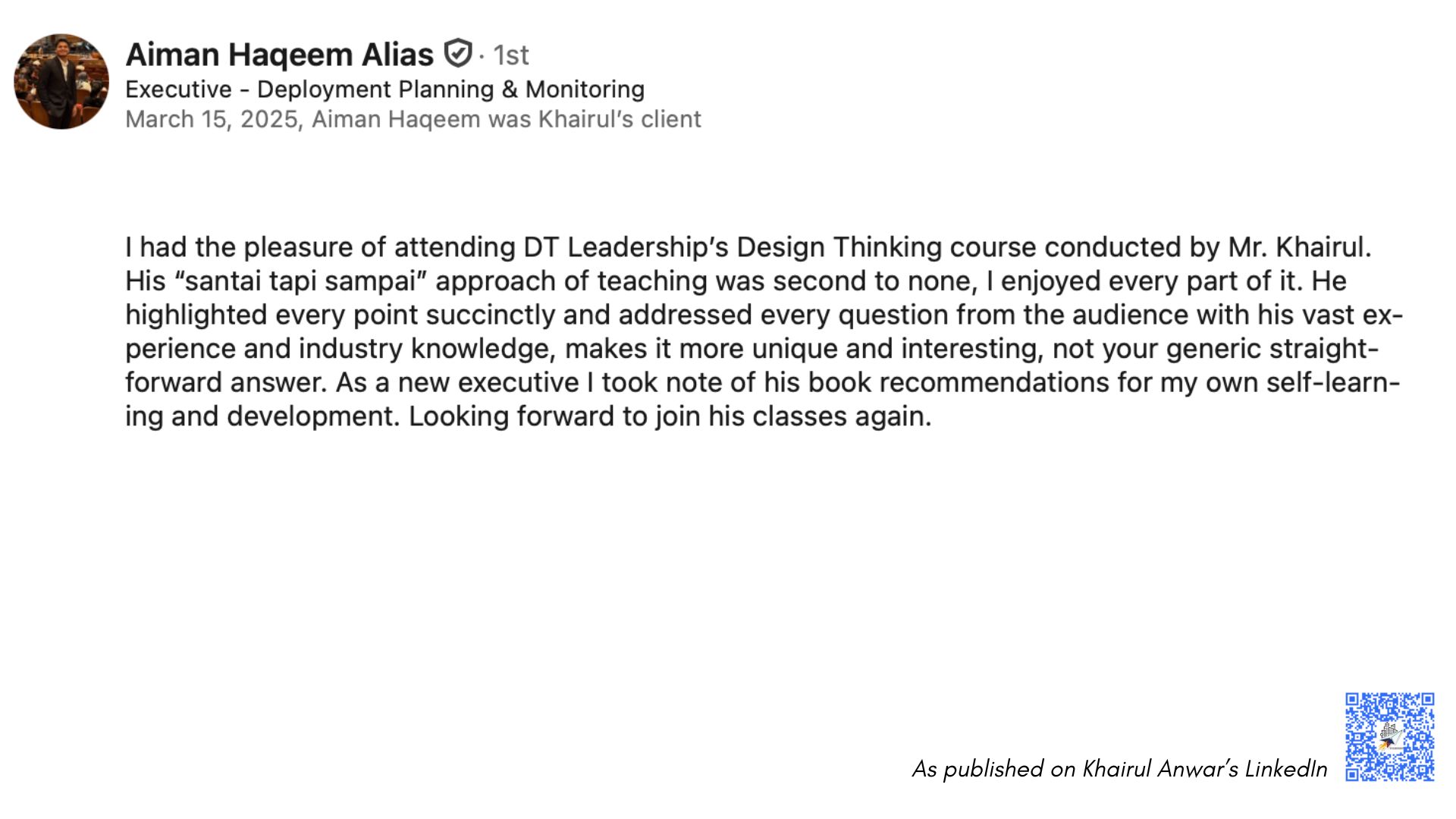Open the "Khairul Anwar's LinkedIn" caption link
The width and height of the screenshot is (1456, 819).
click(x=1204, y=769)
